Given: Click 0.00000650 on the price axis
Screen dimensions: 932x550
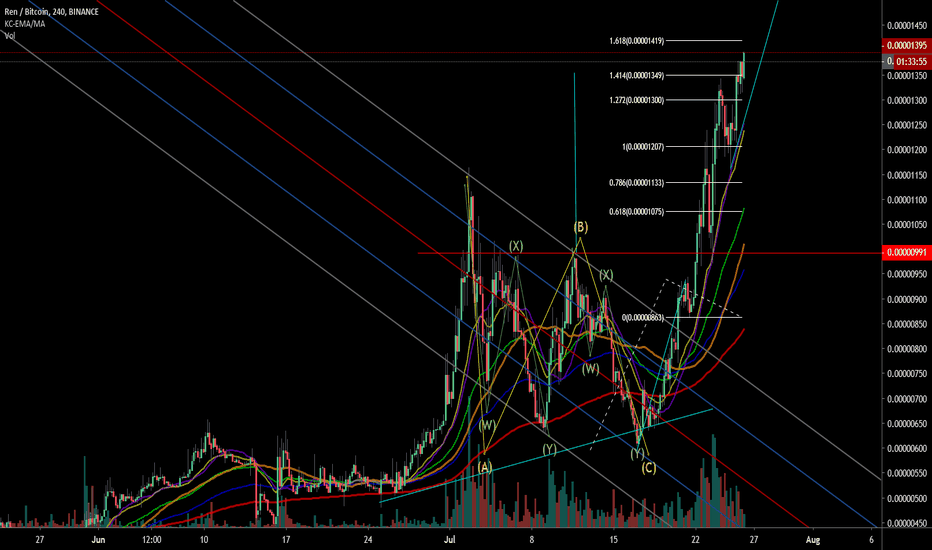Looking at the screenshot, I should [906, 424].
